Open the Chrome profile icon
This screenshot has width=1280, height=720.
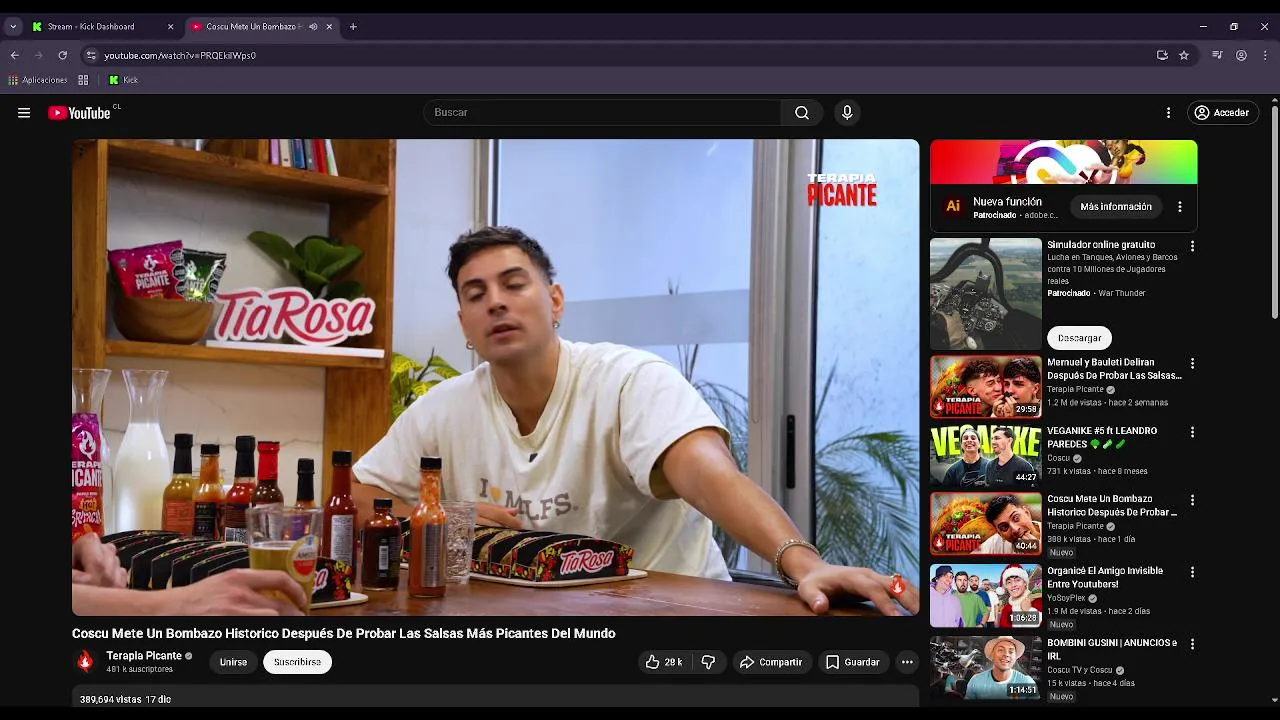click(1241, 55)
